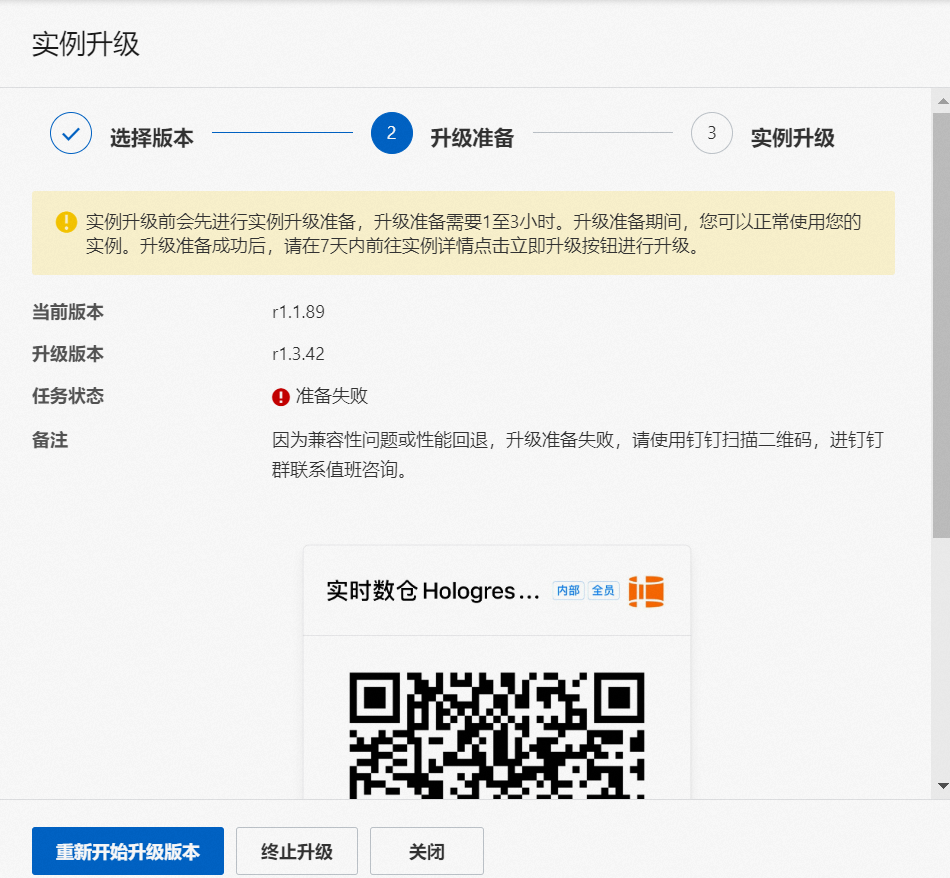The height and width of the screenshot is (878, 950).
Task: Click the red error icon beside 准备失败
Action: coord(281,397)
